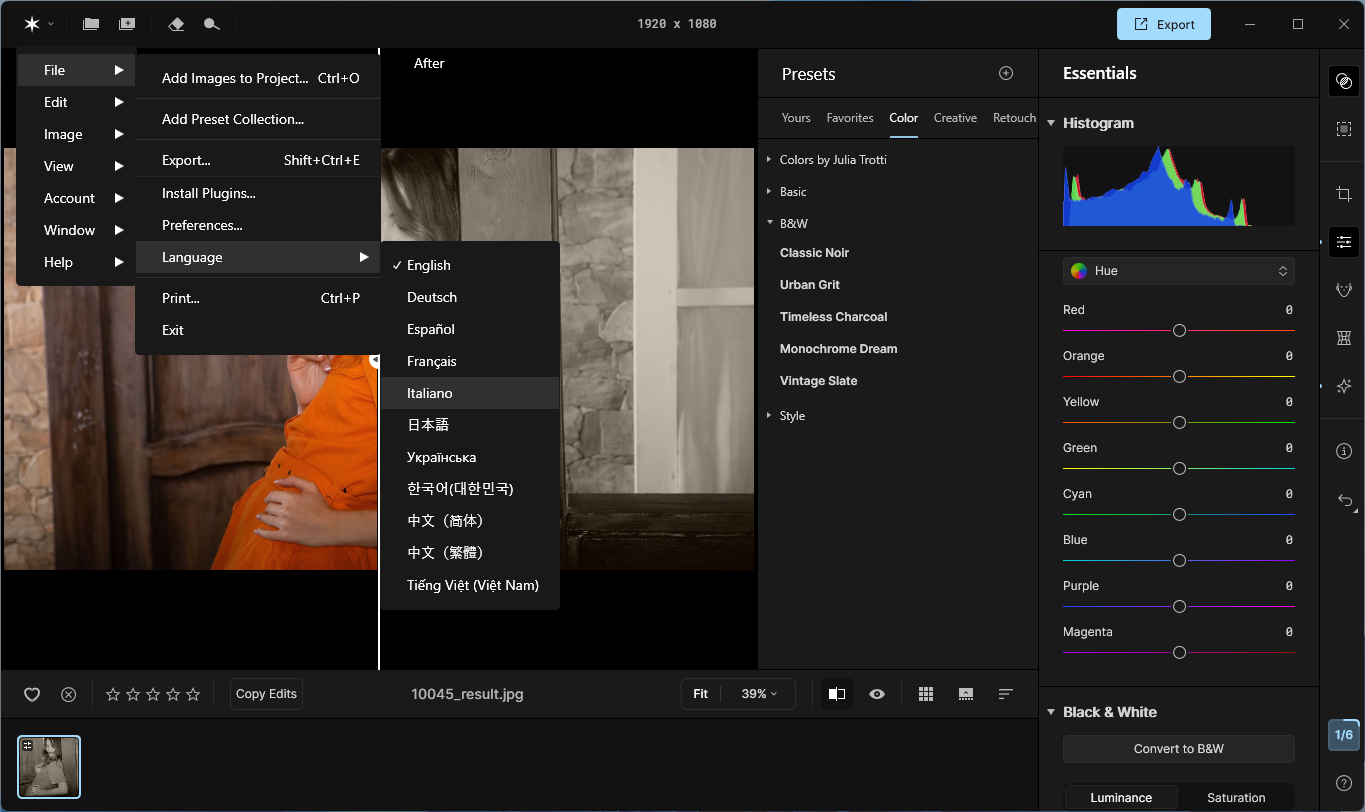Switch to the Creative presets tab
Viewport: 1365px width, 812px height.
coord(955,118)
